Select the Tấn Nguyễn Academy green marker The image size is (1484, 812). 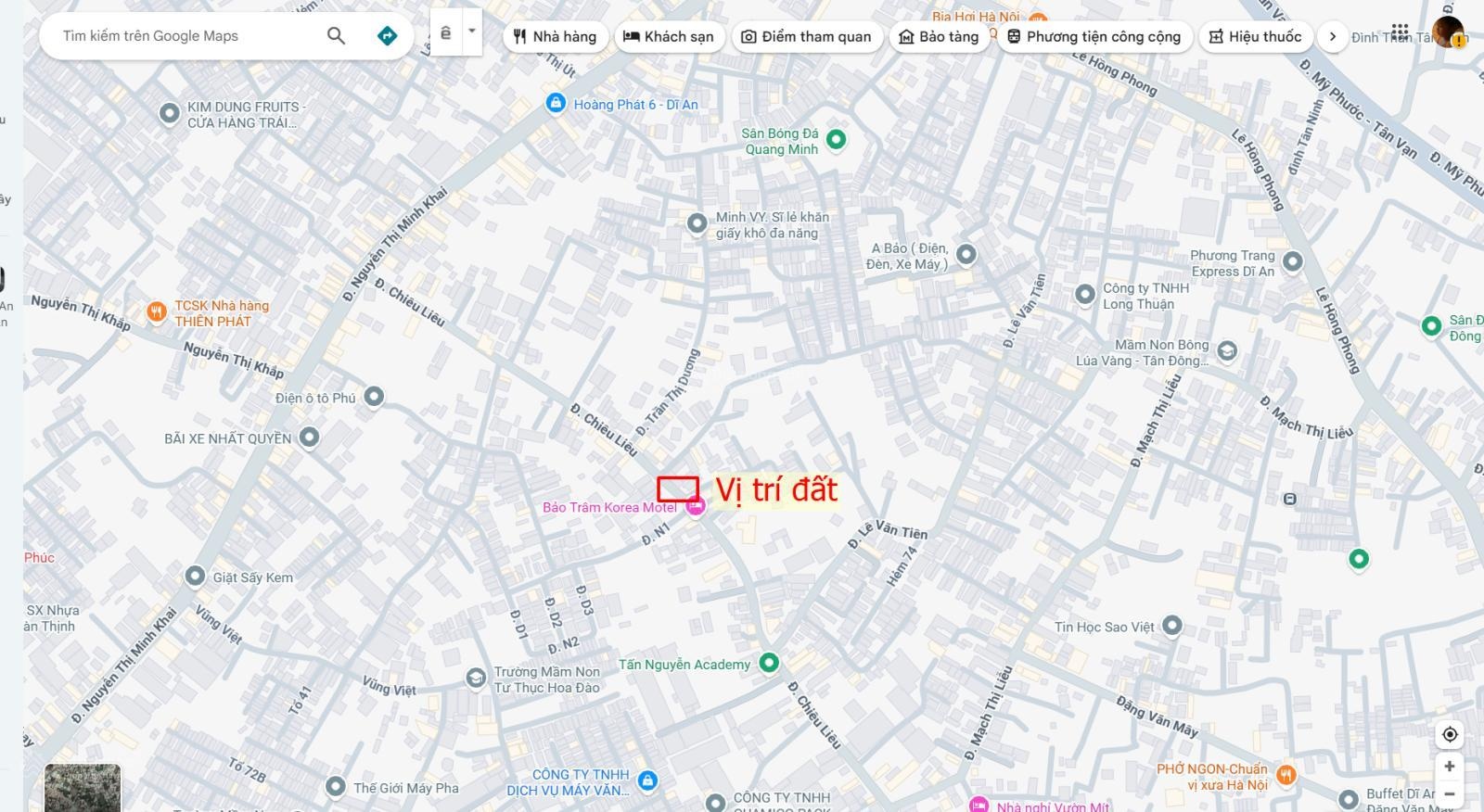(x=769, y=663)
